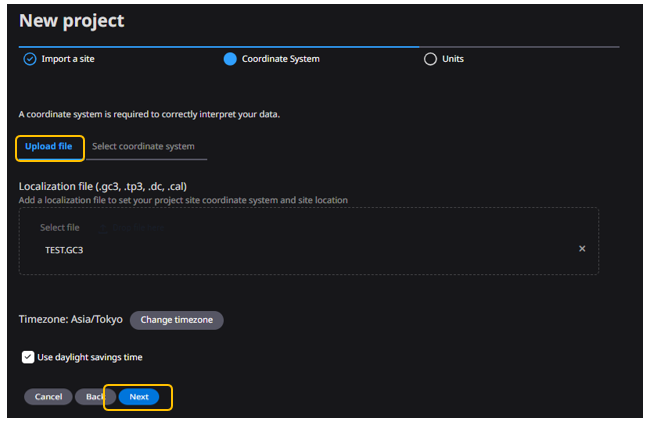Click the Select file area

60,228
